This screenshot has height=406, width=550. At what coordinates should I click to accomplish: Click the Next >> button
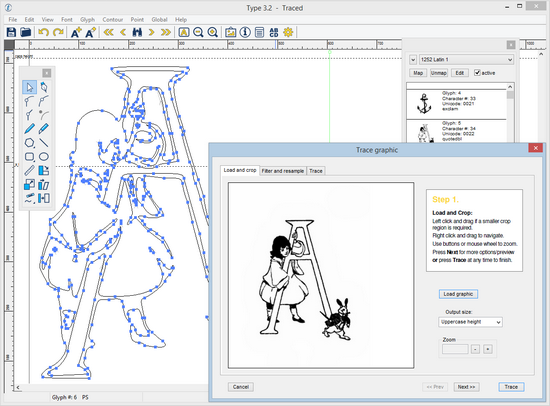[466, 387]
